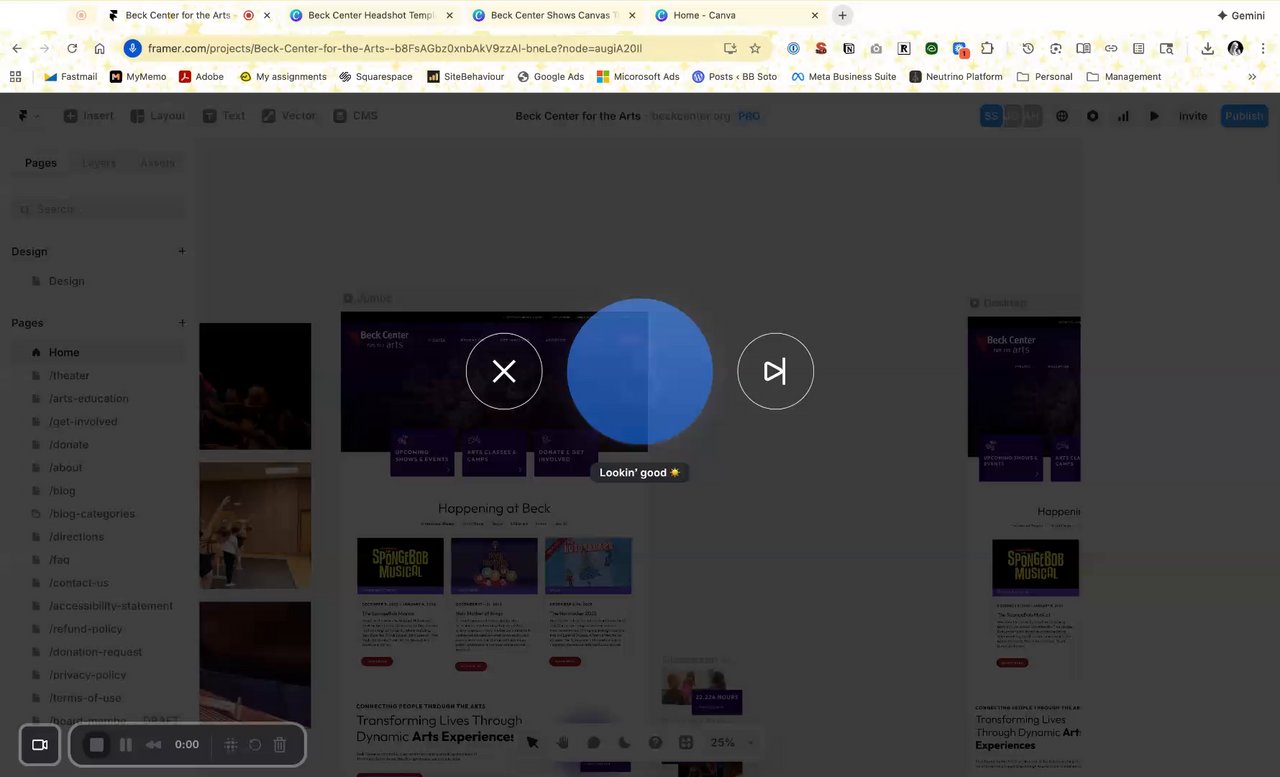Open the Framer logo menu
The height and width of the screenshot is (777, 1280).
(28, 116)
